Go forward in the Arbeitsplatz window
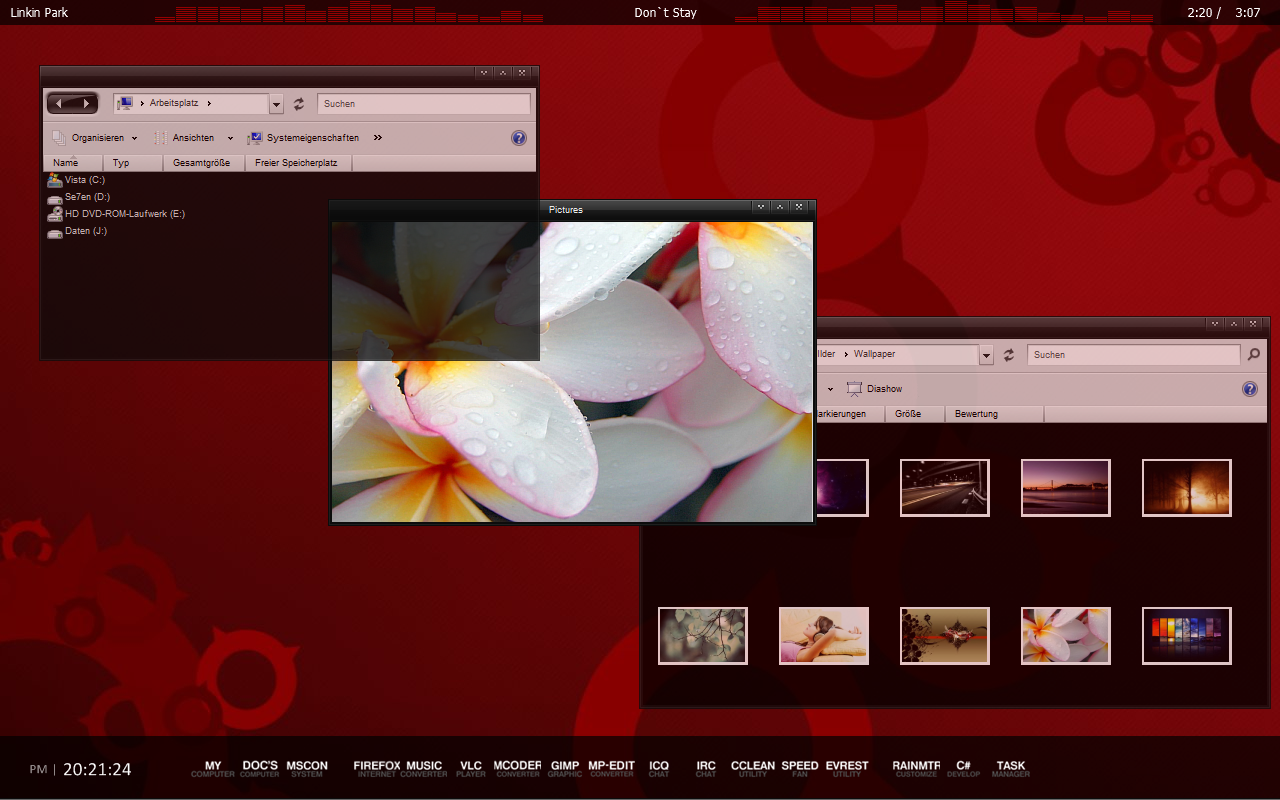Image resolution: width=1280 pixels, height=800 pixels. [86, 103]
